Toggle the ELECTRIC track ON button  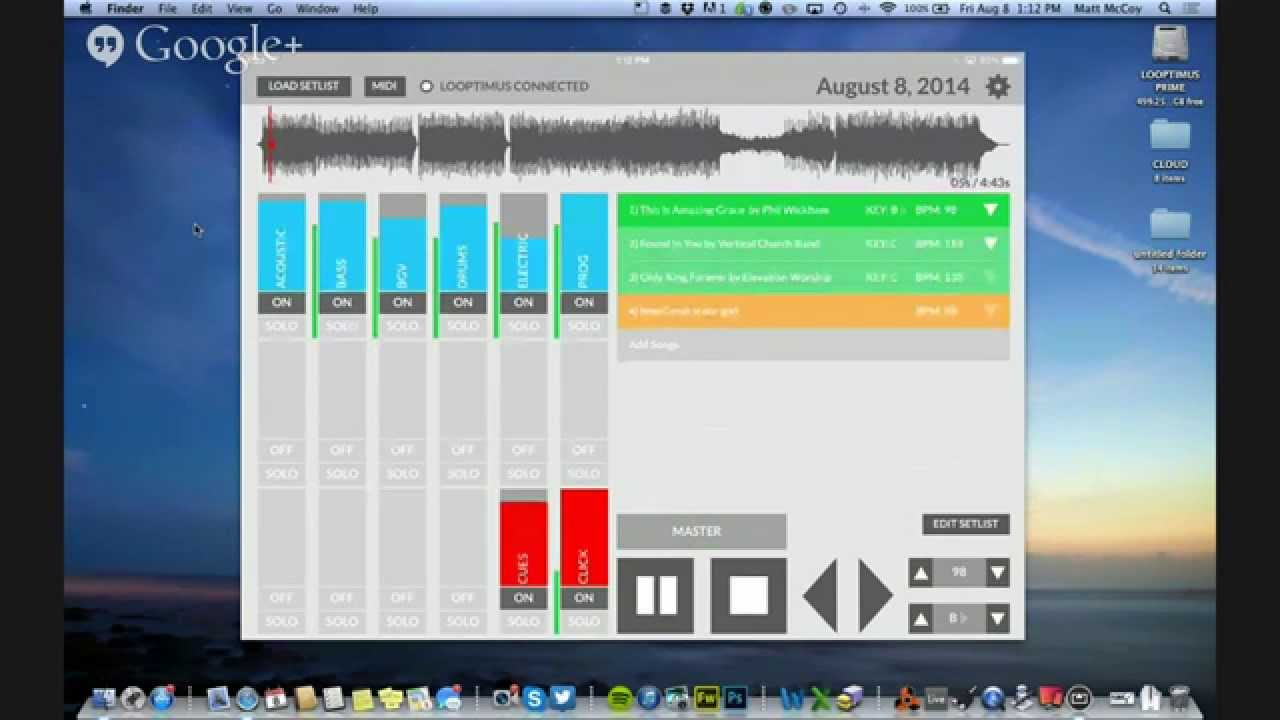pos(523,302)
